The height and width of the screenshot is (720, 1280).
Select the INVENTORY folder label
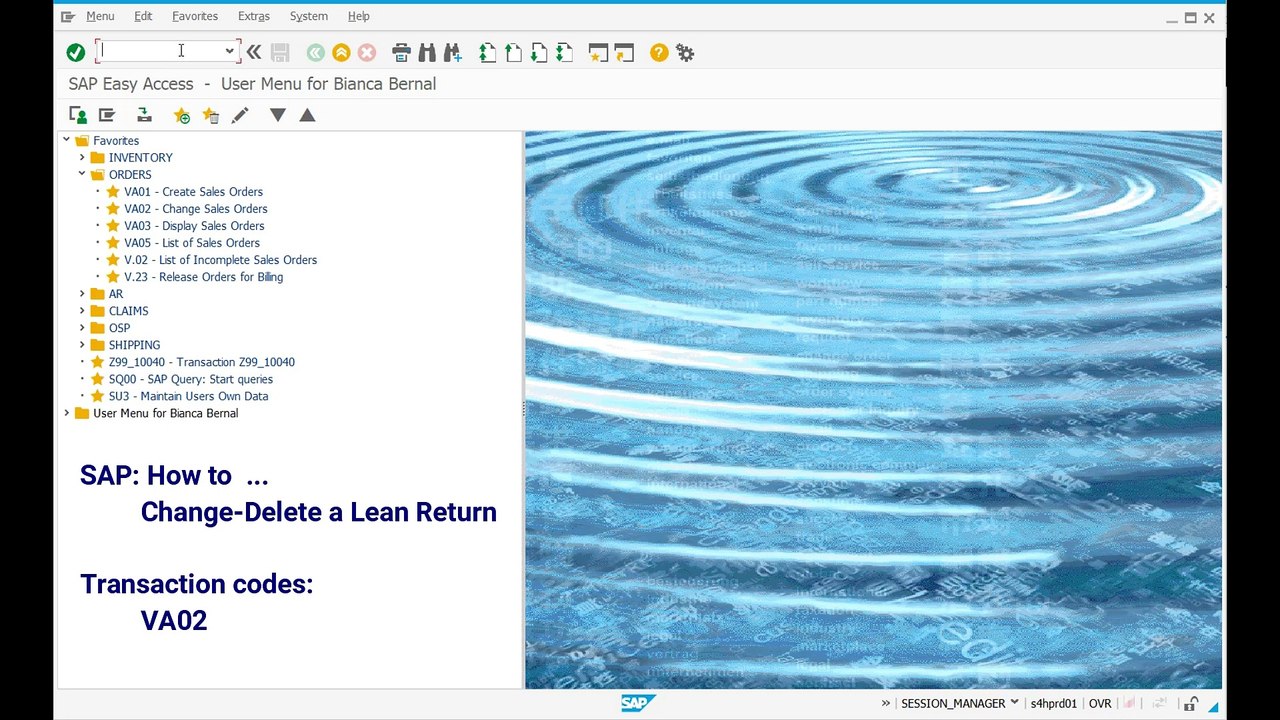140,158
